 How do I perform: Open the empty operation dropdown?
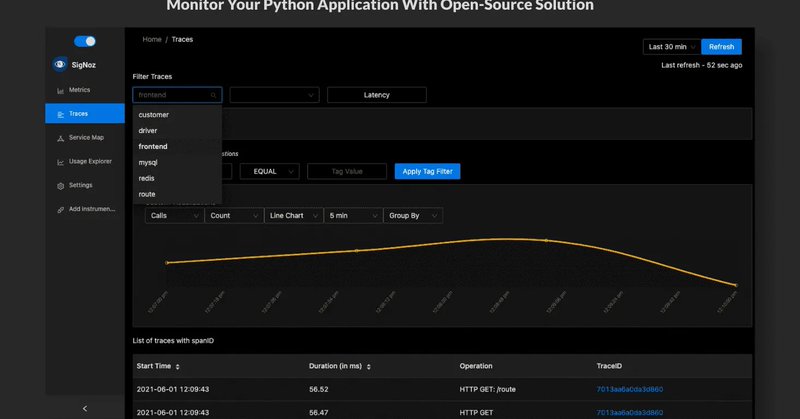coord(274,95)
